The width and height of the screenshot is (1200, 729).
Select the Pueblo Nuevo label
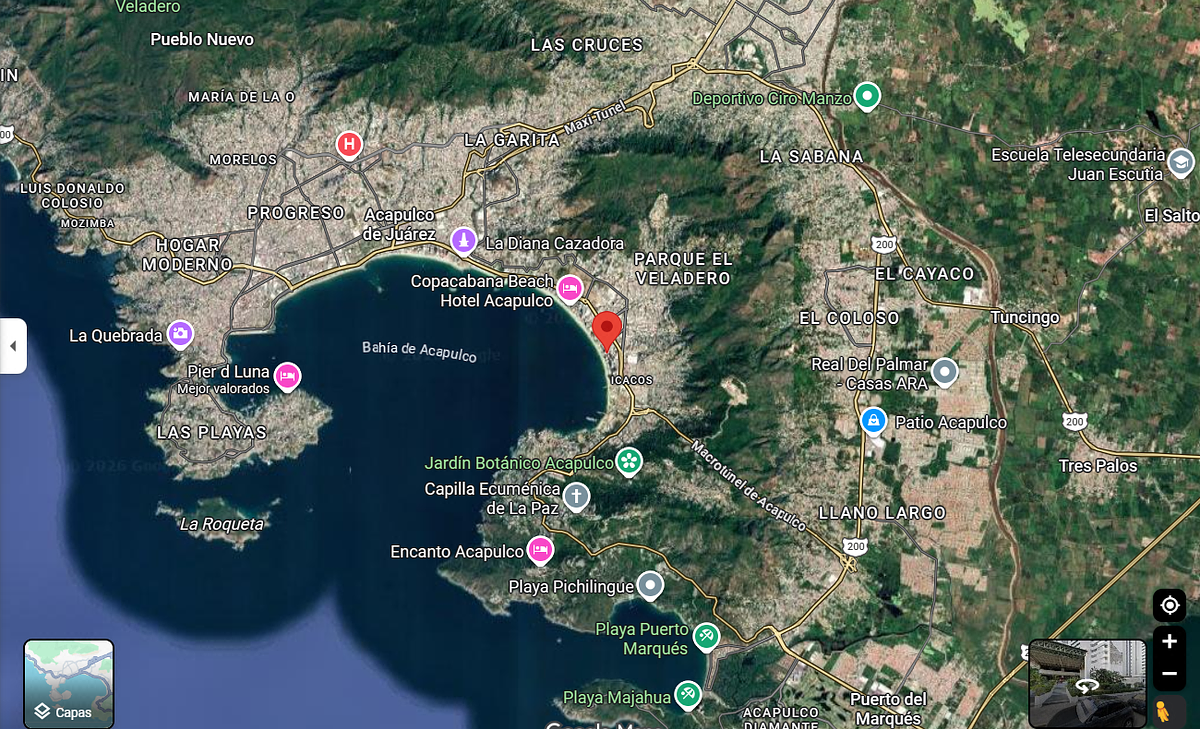pyautogui.click(x=202, y=39)
